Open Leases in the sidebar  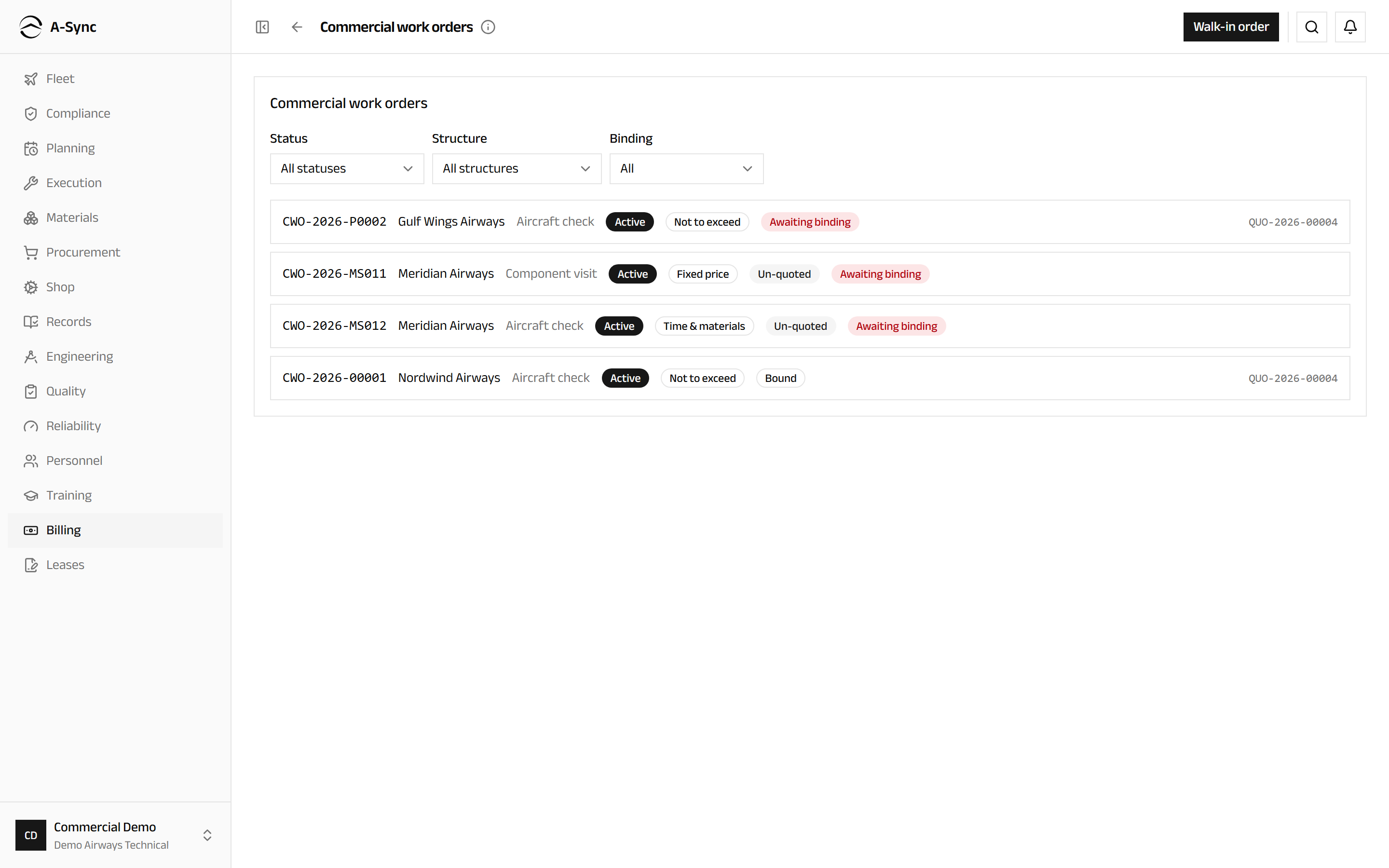(115, 565)
